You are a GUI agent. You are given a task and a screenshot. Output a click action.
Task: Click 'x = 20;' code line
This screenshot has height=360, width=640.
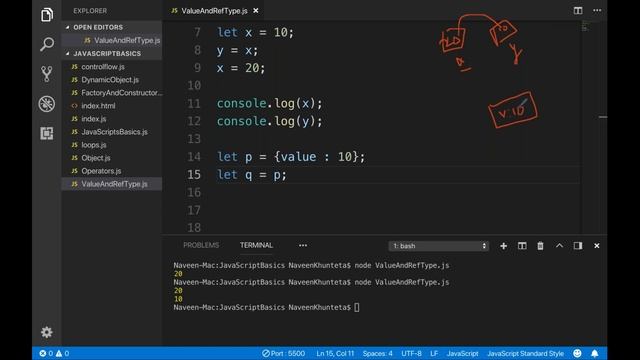point(241,68)
